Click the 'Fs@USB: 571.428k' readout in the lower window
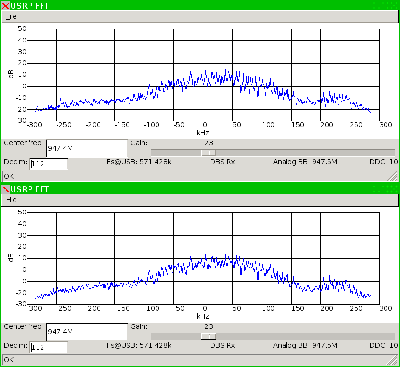 139,345
